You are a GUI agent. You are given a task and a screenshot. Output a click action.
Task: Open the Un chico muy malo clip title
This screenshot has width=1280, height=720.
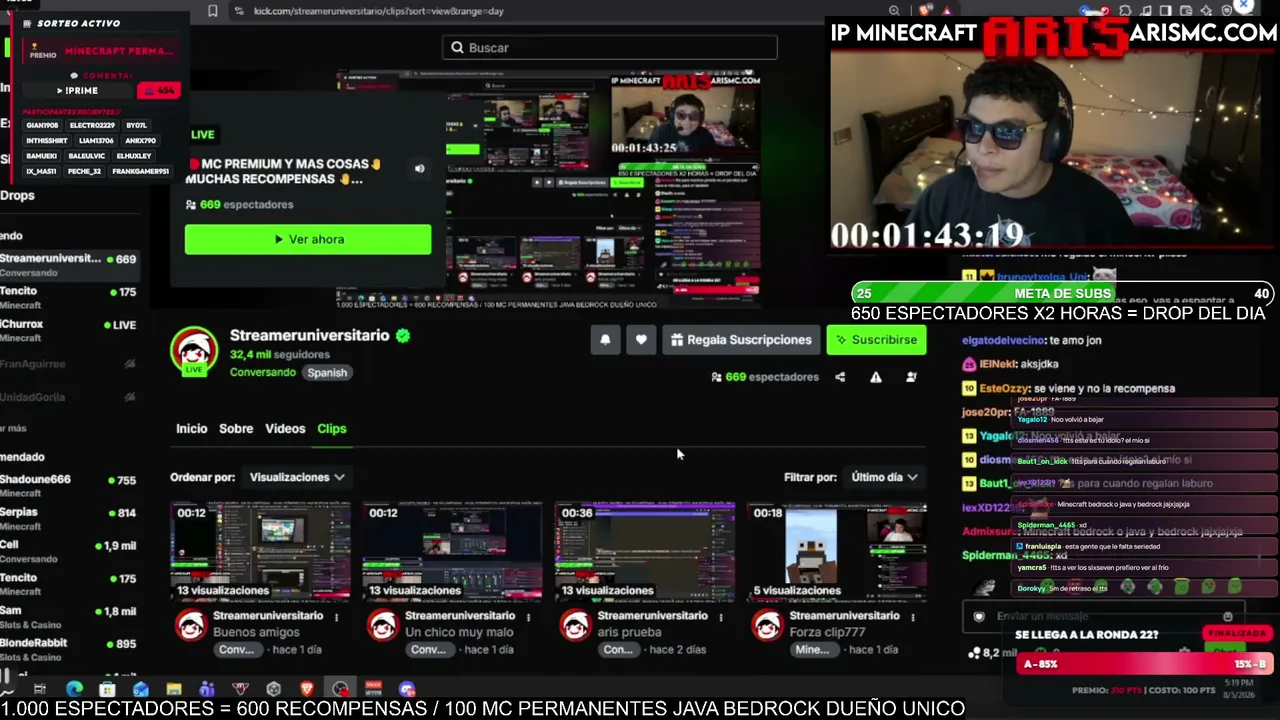(459, 632)
